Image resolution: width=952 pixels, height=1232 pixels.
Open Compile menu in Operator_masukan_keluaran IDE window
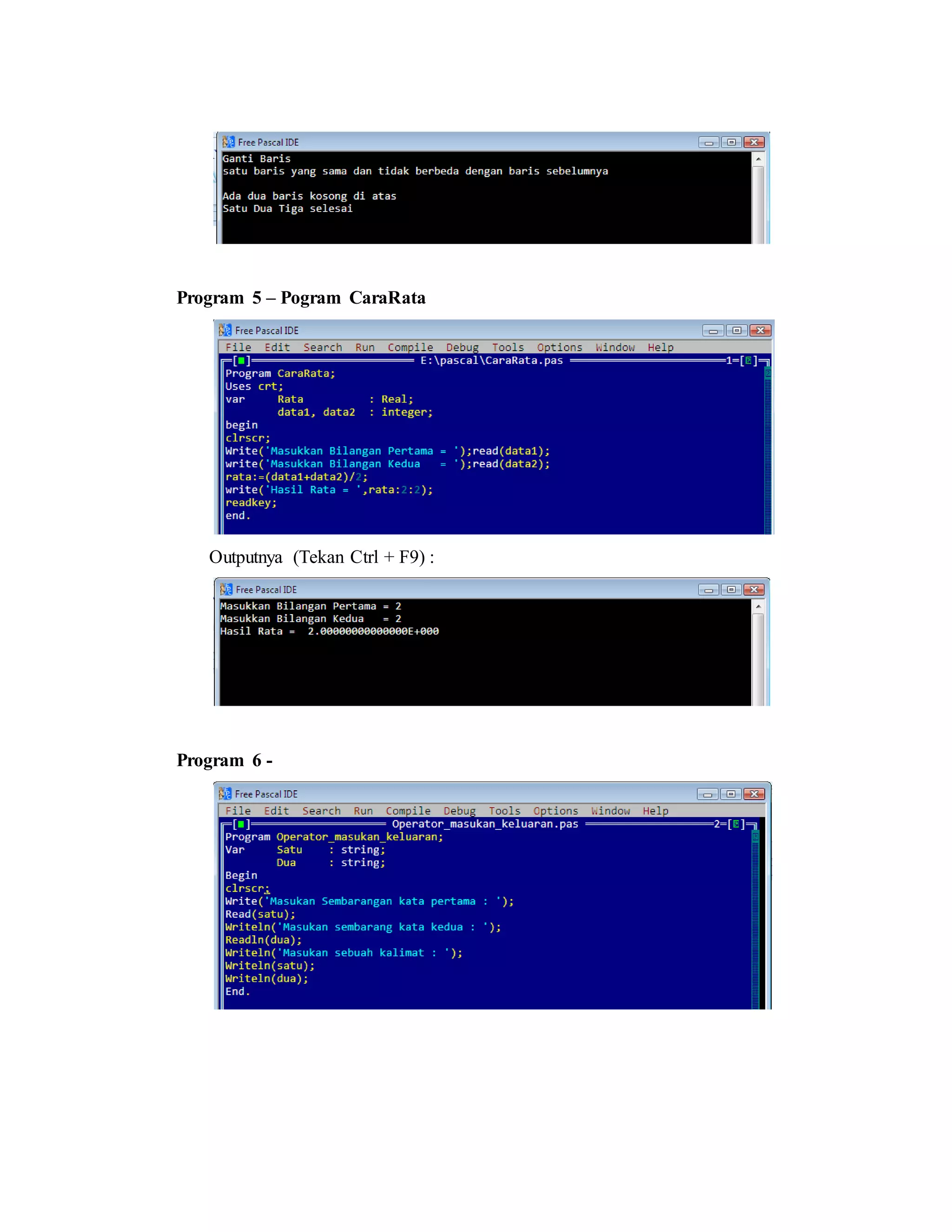click(408, 811)
